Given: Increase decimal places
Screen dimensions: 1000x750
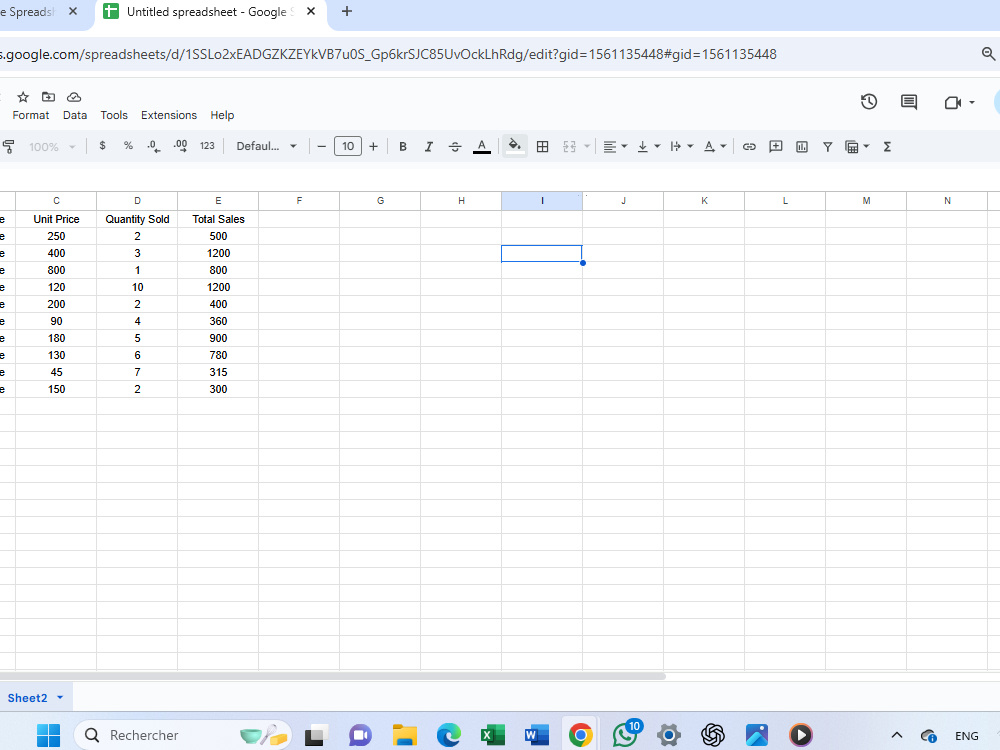Looking at the screenshot, I should 180,146.
